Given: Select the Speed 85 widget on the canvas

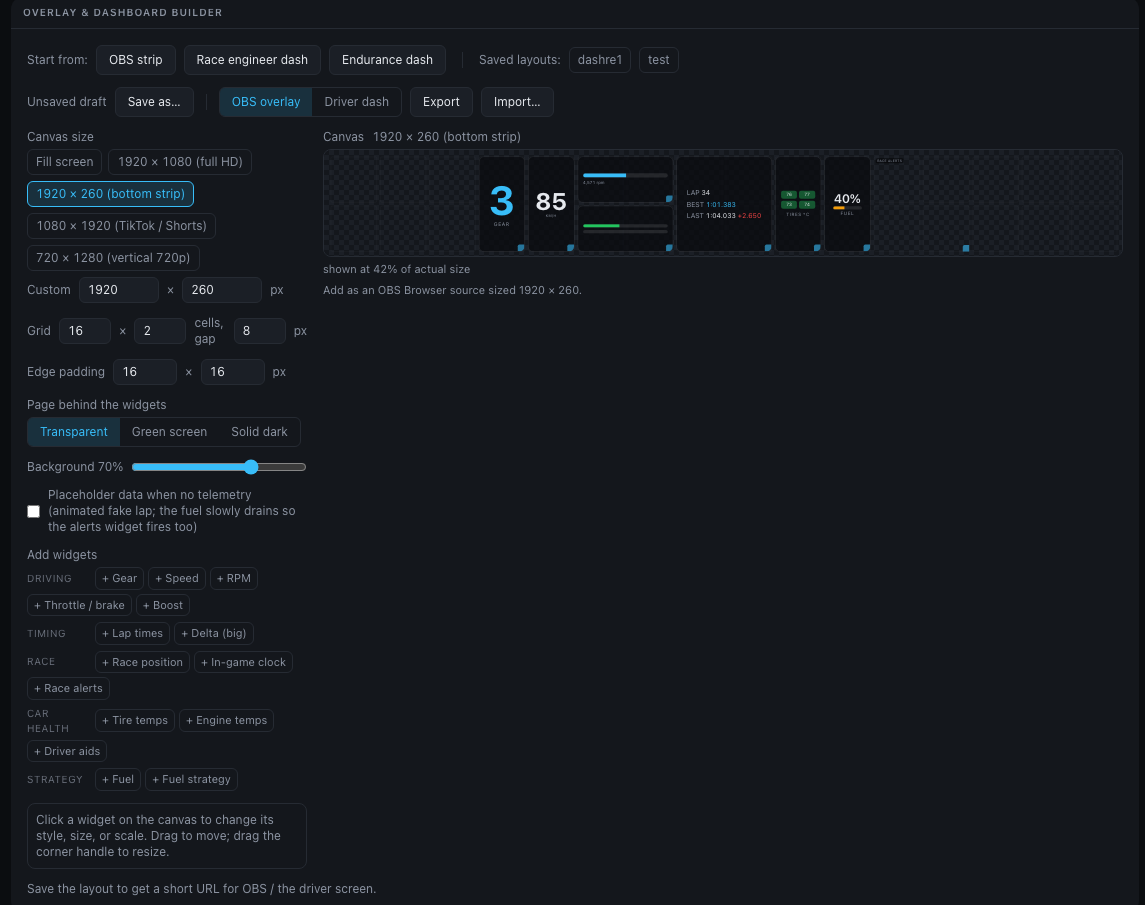Looking at the screenshot, I should coord(551,204).
